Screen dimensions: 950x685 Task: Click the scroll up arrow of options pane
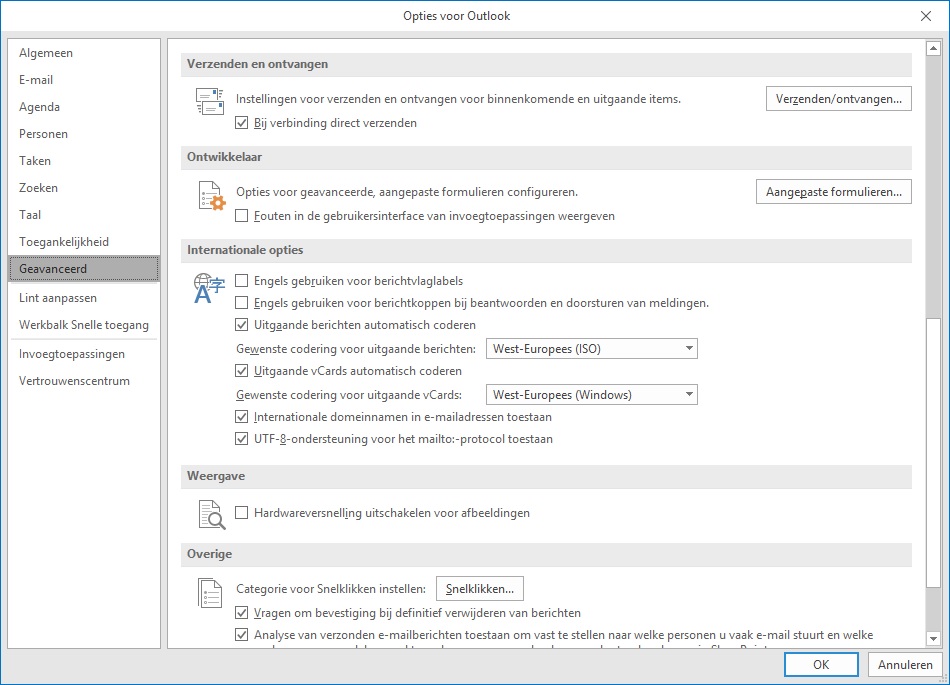[933, 48]
